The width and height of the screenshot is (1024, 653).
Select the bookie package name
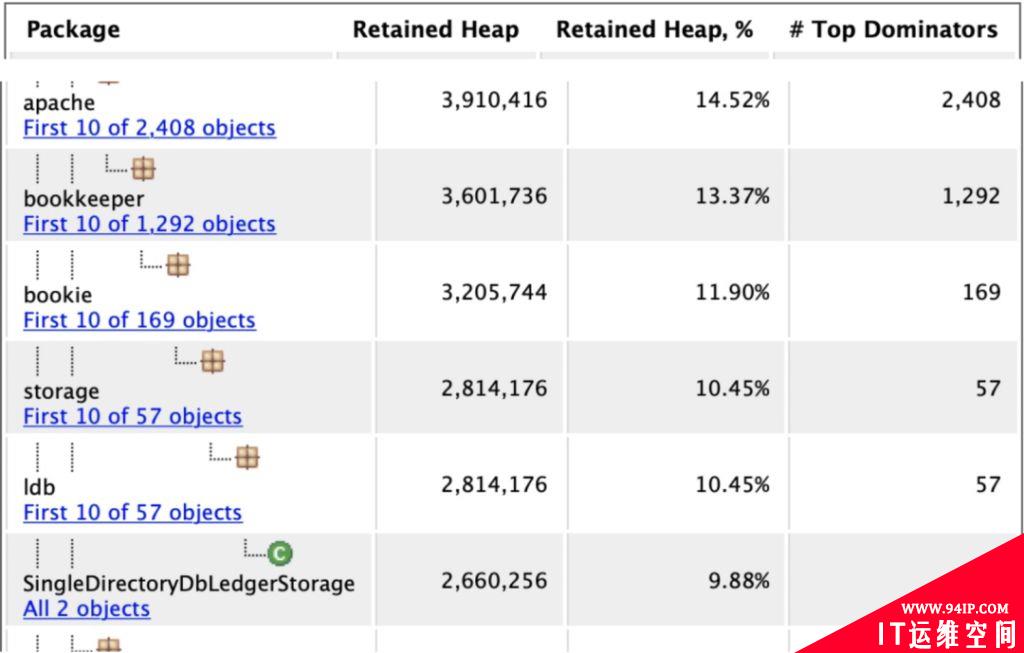click(x=57, y=295)
